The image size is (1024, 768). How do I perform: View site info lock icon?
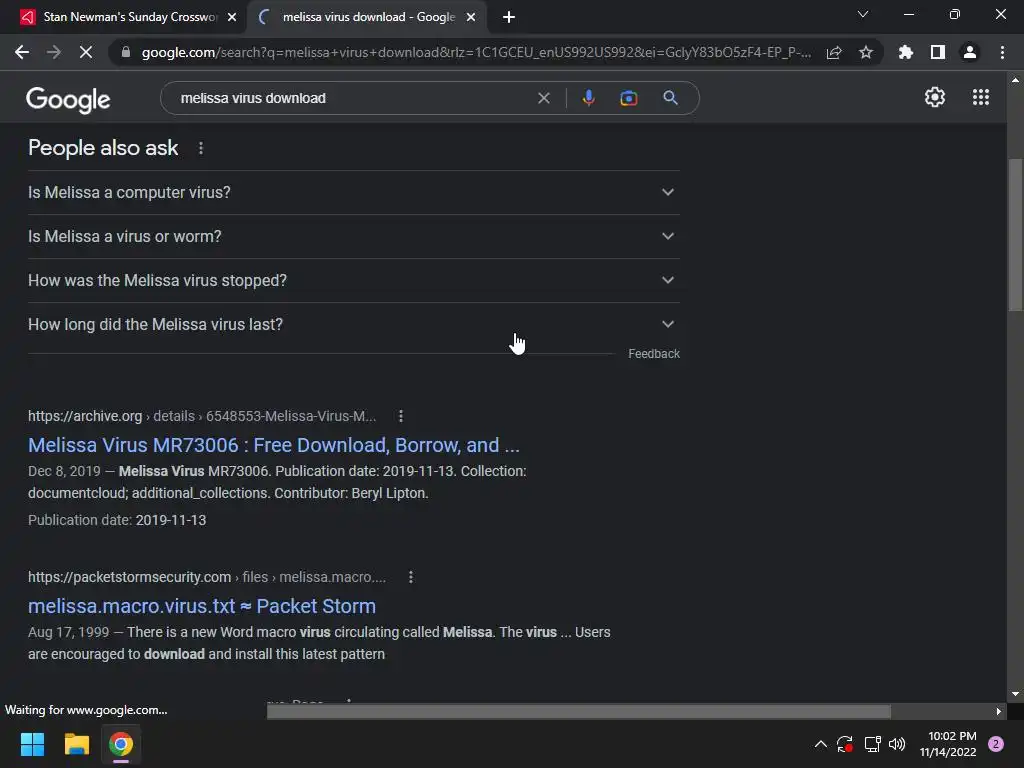pyautogui.click(x=126, y=52)
